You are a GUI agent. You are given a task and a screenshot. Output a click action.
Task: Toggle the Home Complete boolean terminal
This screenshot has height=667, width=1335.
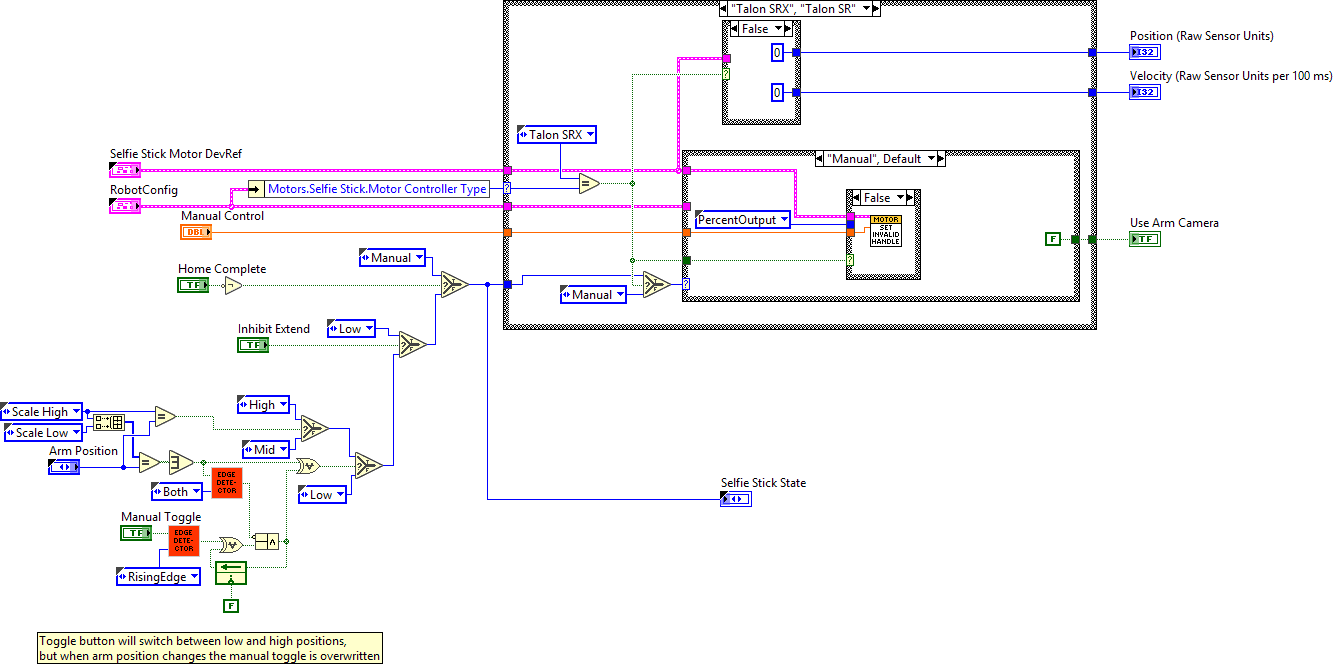(x=193, y=285)
